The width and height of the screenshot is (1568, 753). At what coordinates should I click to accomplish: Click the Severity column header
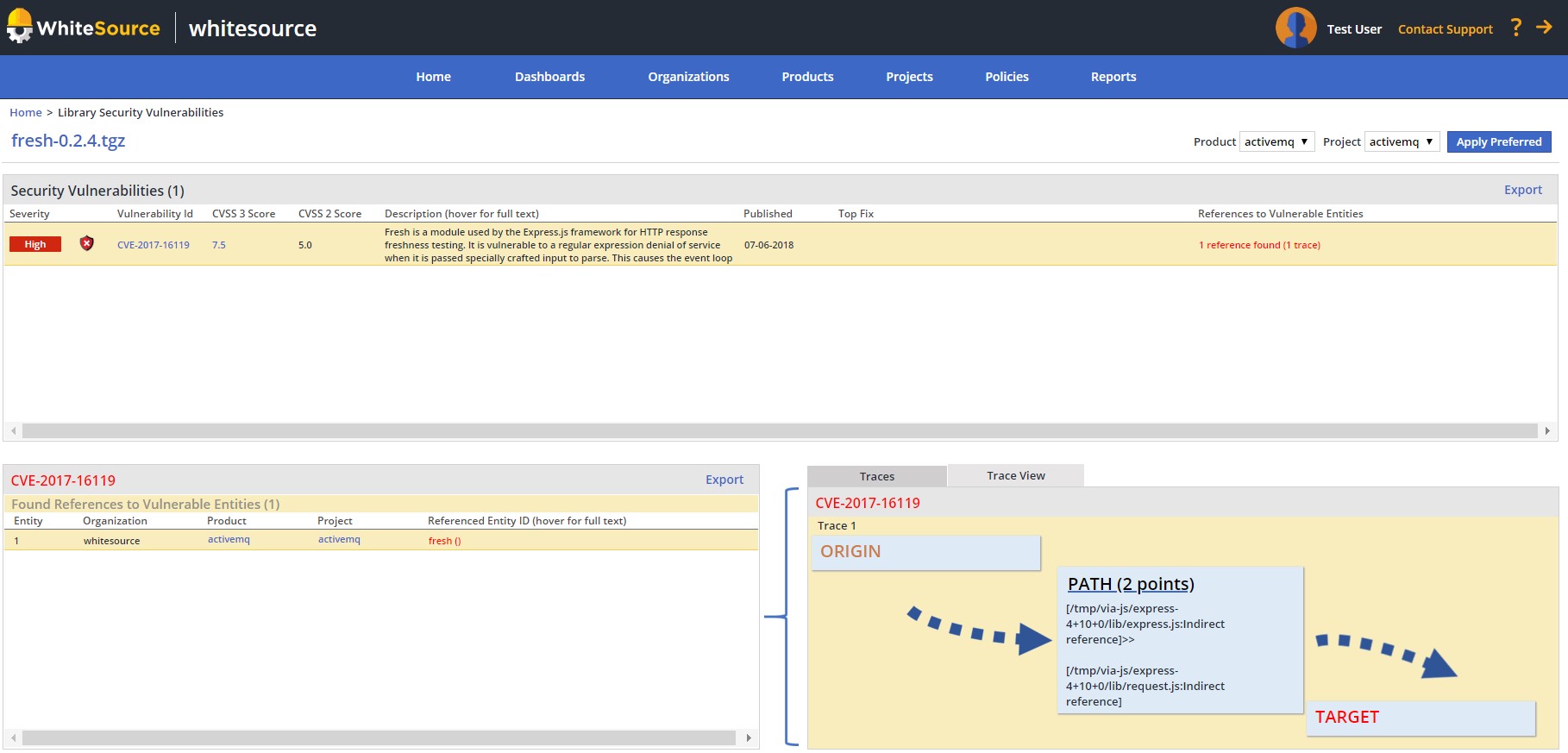pos(29,214)
